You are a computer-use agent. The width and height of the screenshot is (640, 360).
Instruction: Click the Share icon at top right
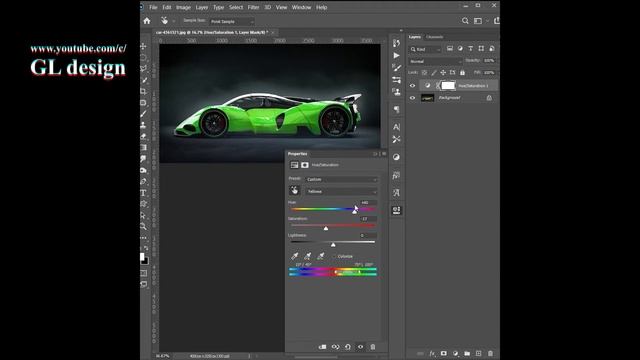496,20
